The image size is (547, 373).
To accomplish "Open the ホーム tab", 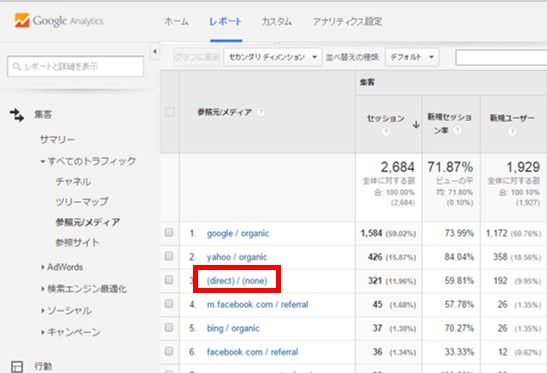I will point(176,22).
